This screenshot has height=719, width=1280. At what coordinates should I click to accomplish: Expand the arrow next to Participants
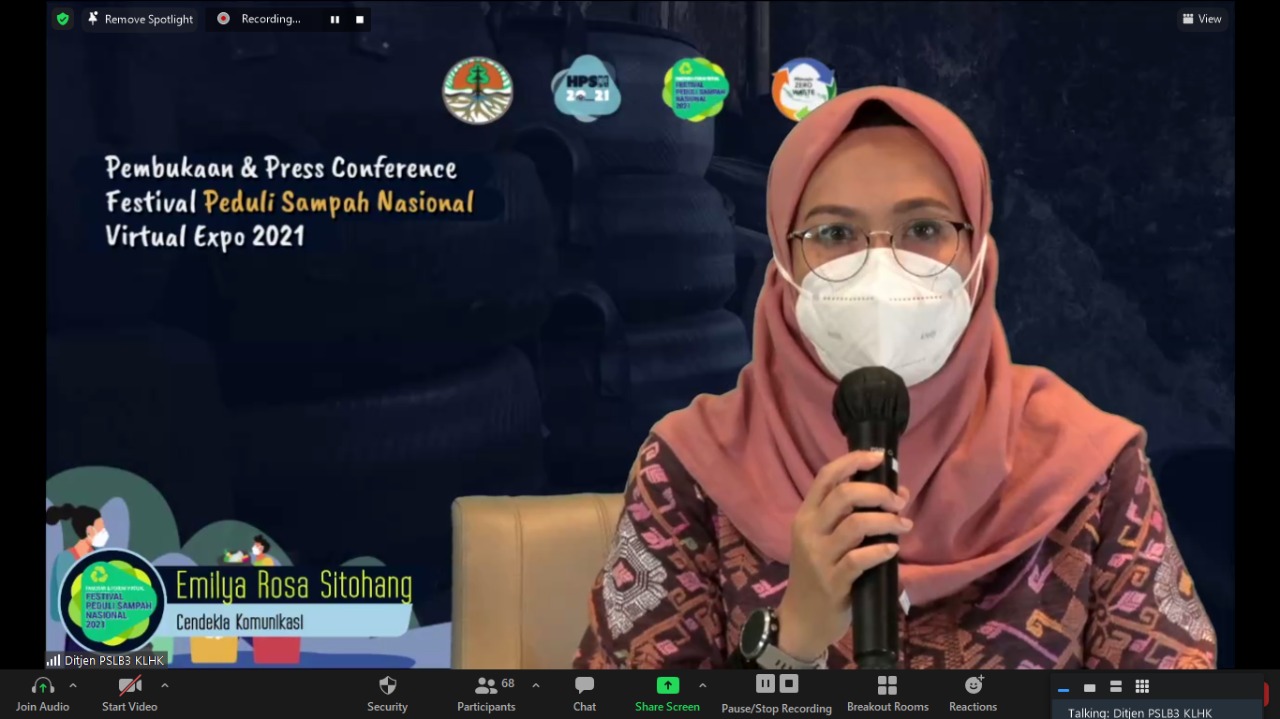[536, 686]
